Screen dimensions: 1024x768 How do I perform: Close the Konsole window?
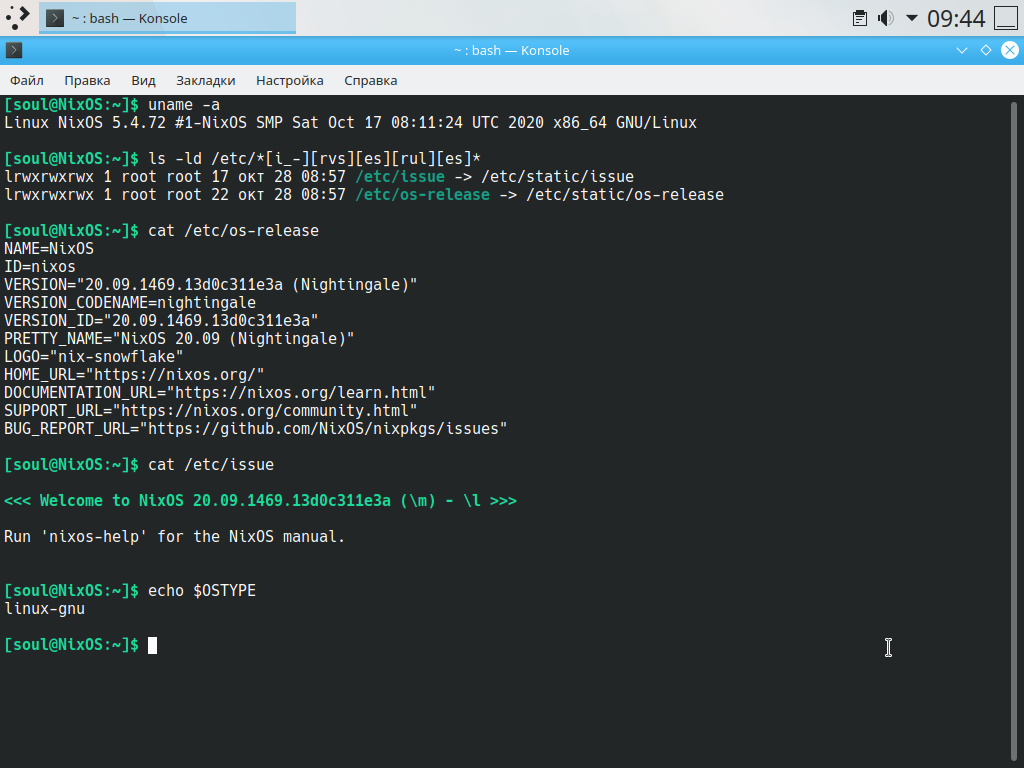[1010, 50]
